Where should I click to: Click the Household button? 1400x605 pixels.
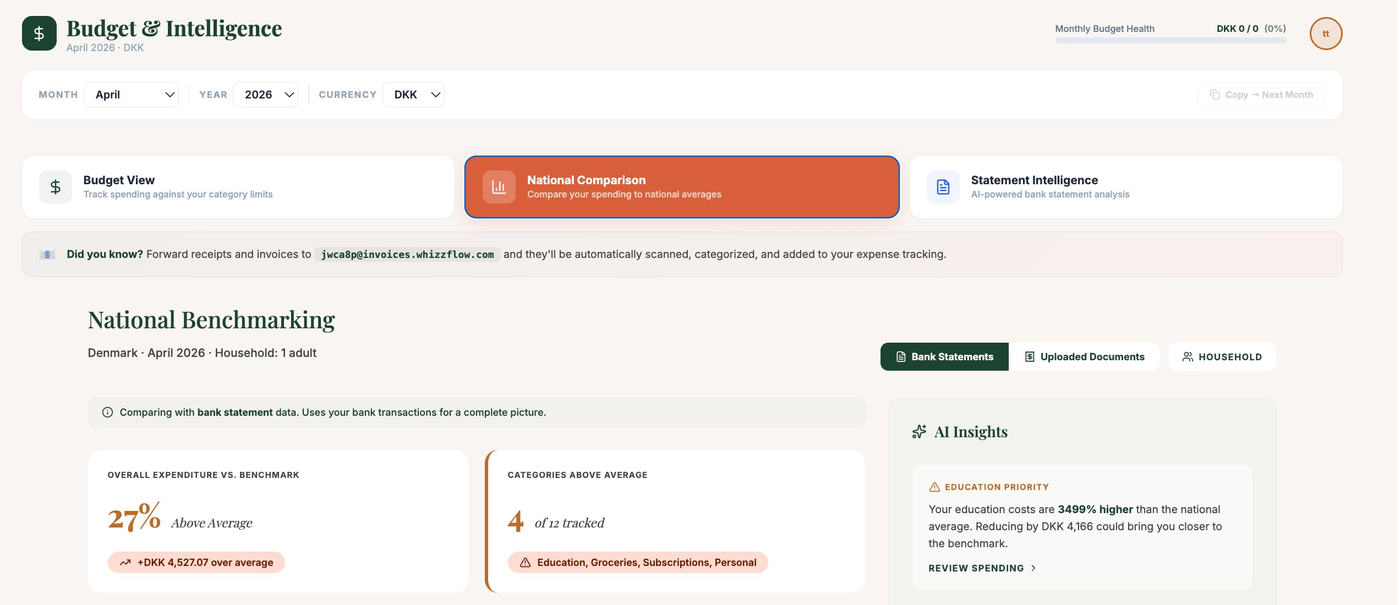1222,355
